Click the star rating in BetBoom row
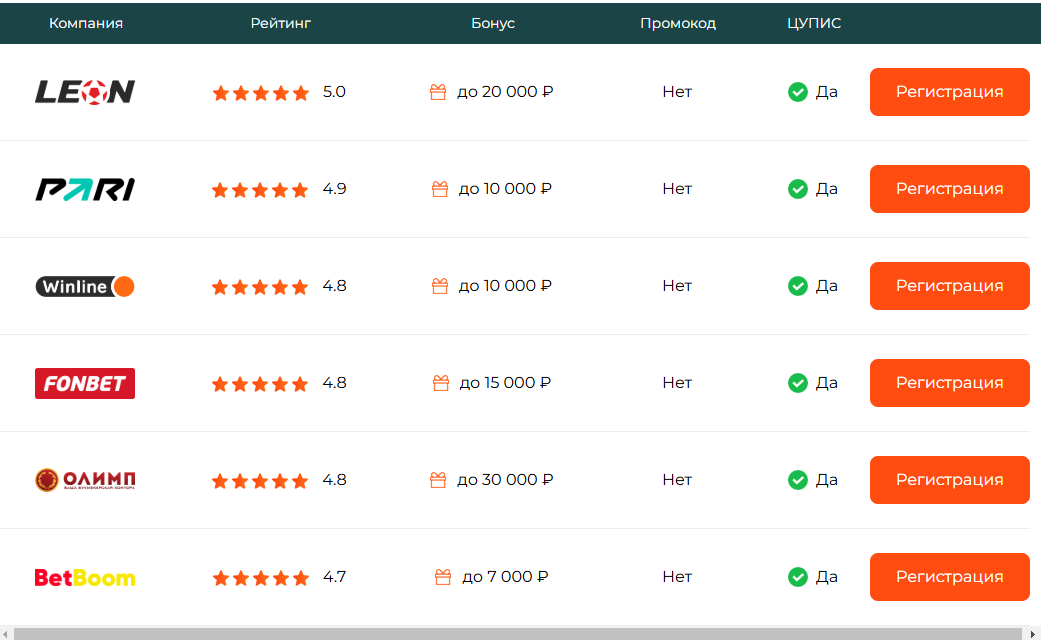This screenshot has height=640, width=1053. point(261,578)
